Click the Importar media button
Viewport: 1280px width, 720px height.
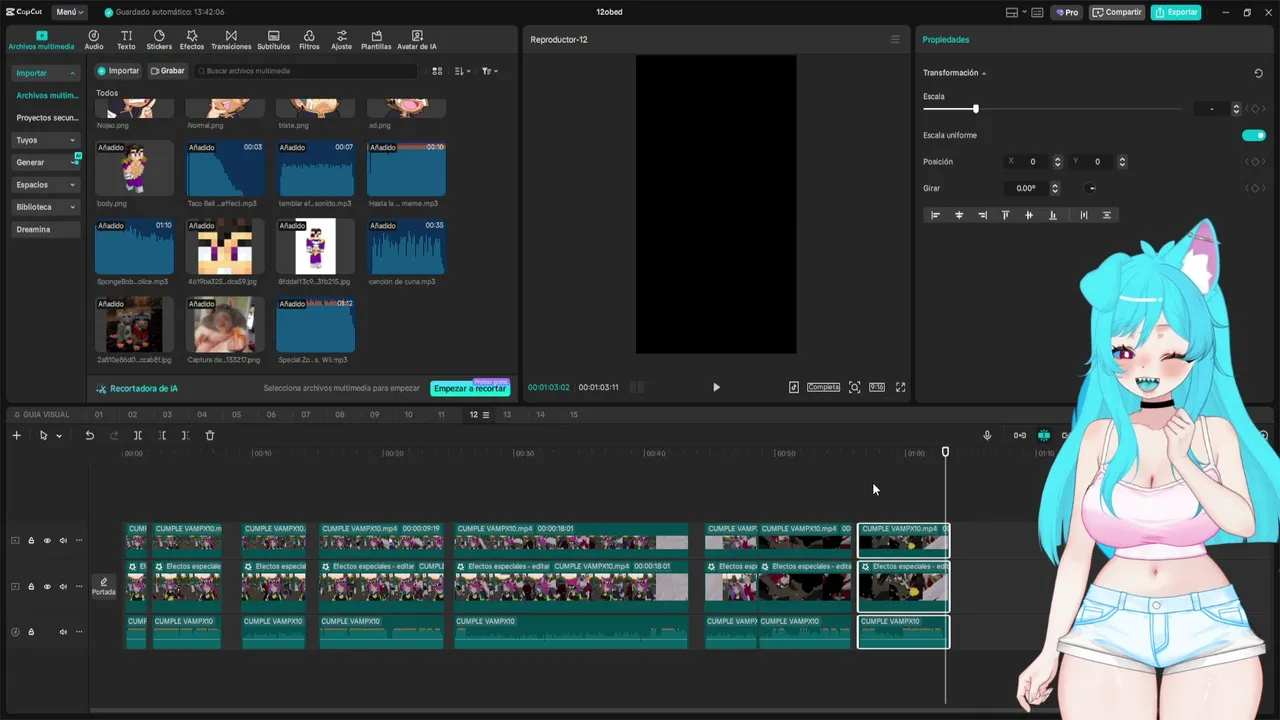coord(118,71)
